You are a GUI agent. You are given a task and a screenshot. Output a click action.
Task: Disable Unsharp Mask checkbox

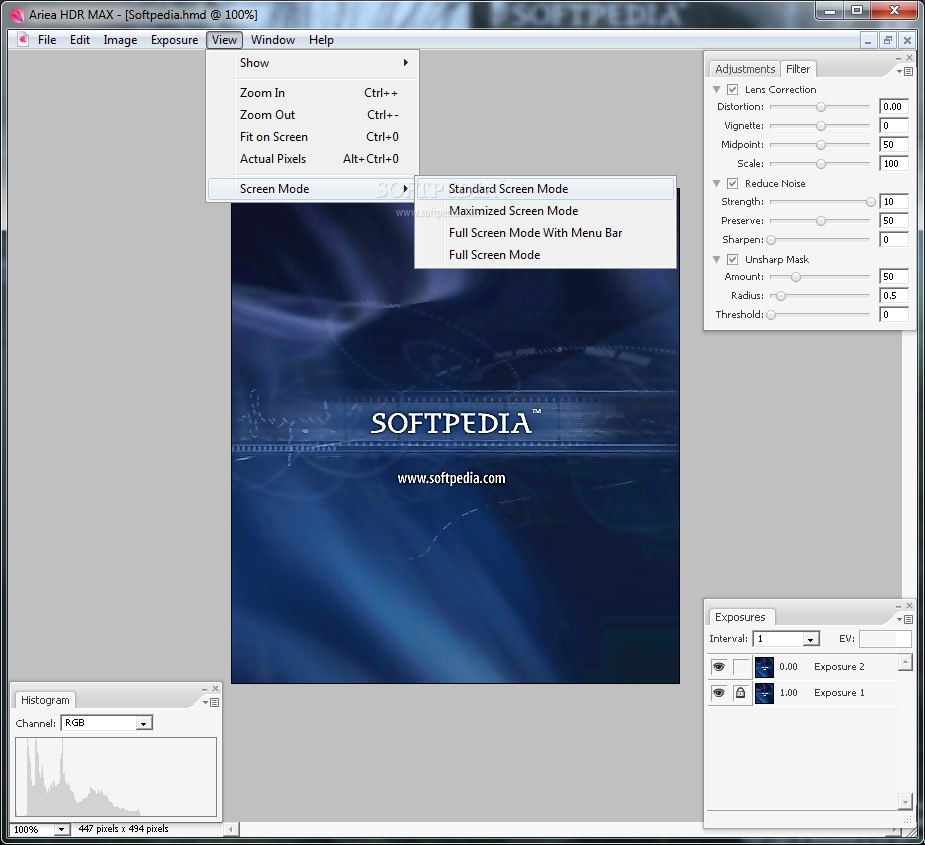pos(732,259)
